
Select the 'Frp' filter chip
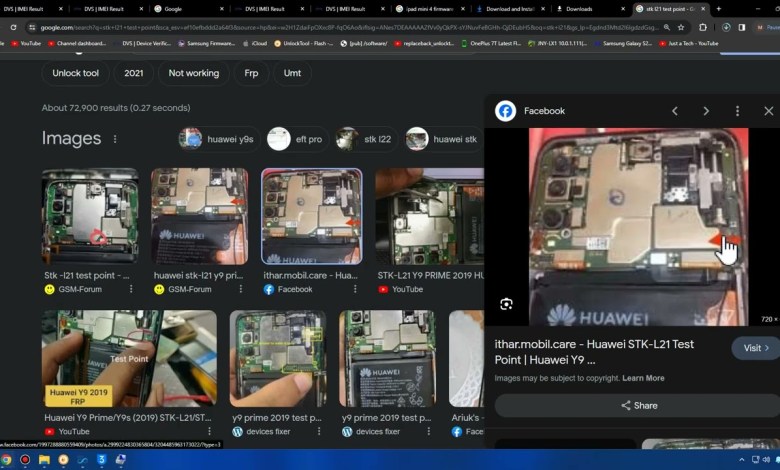pos(251,73)
